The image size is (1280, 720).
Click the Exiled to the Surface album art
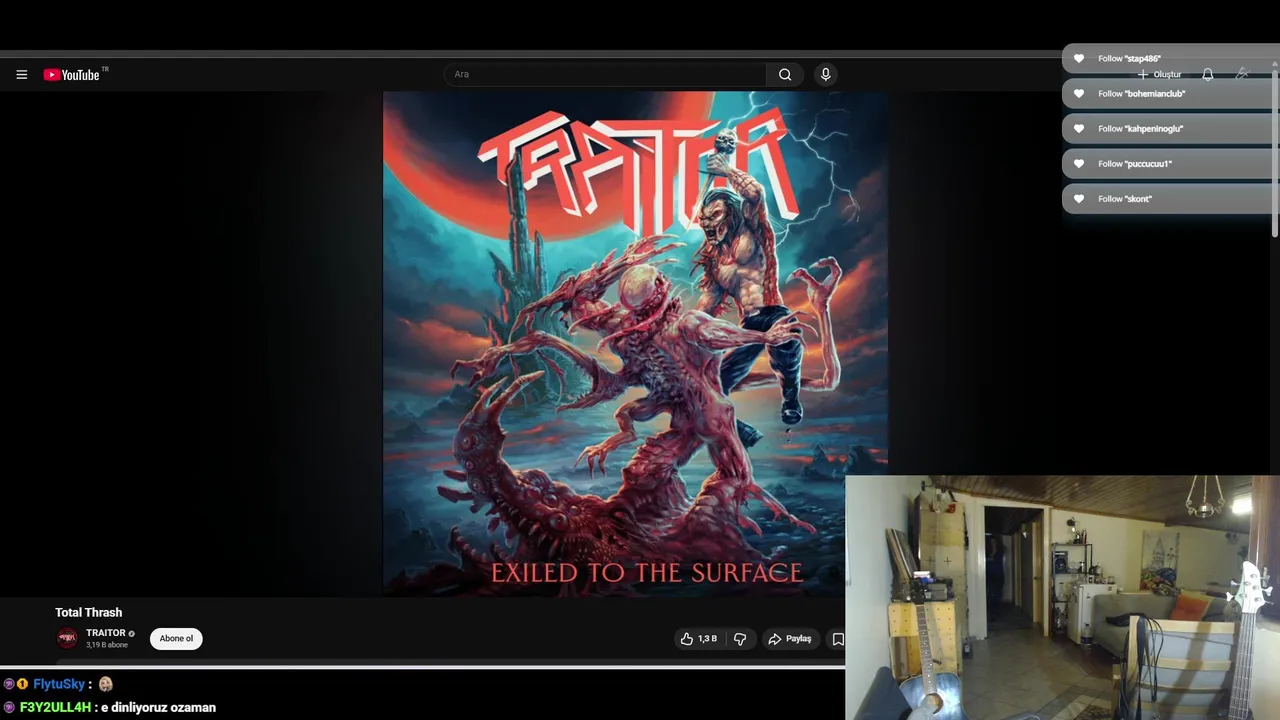635,344
